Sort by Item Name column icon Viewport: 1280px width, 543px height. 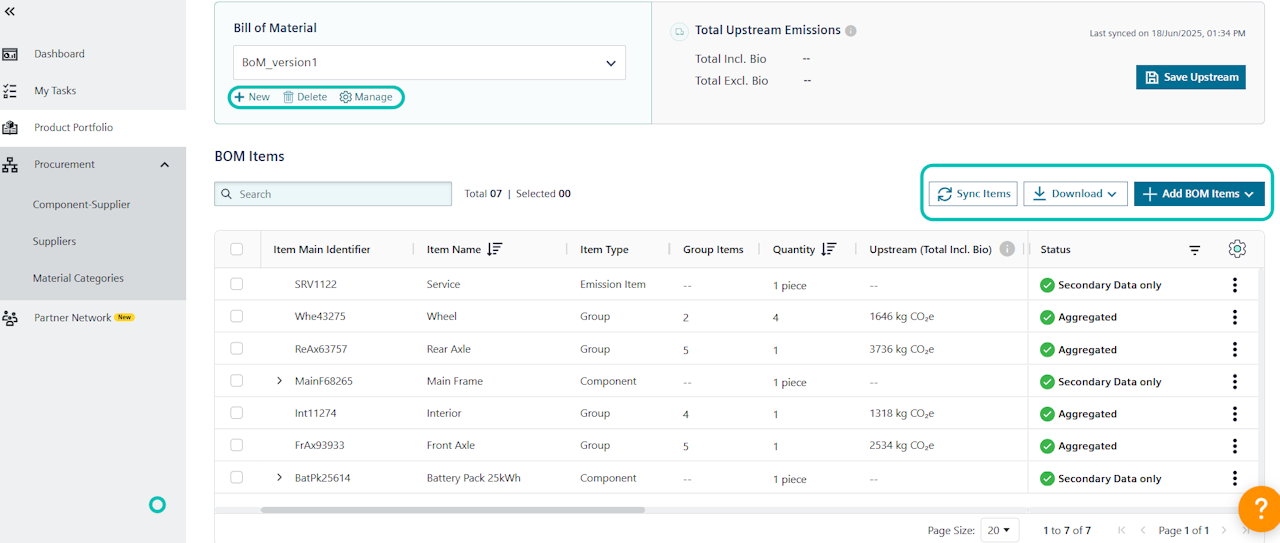(494, 249)
